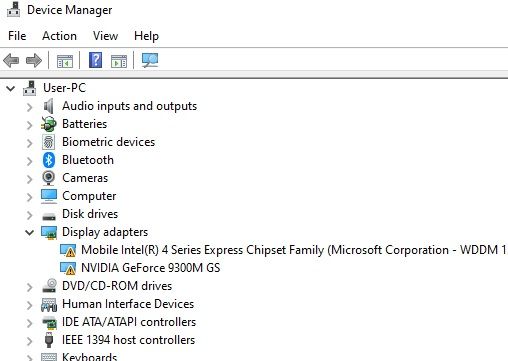
Task: Expand Human Interface Devices category
Action: point(30,305)
